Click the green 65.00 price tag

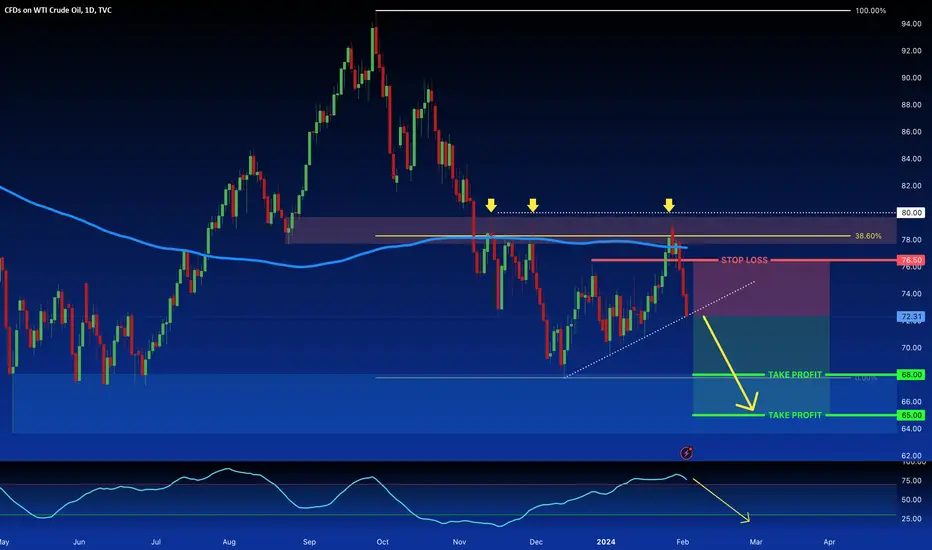click(911, 415)
